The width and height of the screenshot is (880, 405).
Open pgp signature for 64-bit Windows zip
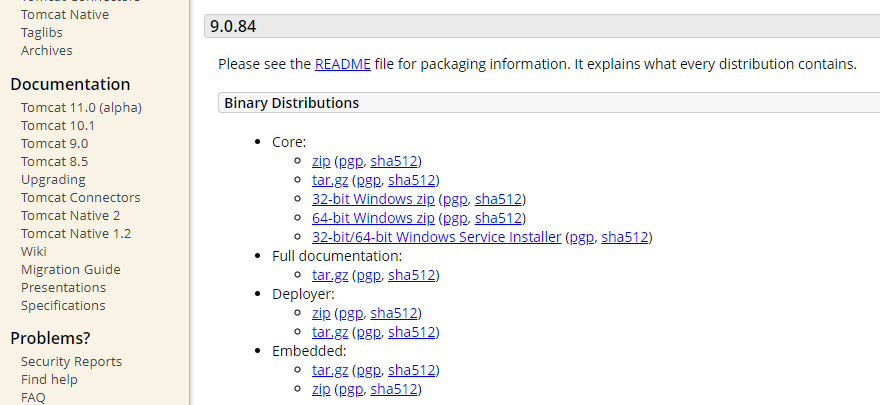[455, 218]
